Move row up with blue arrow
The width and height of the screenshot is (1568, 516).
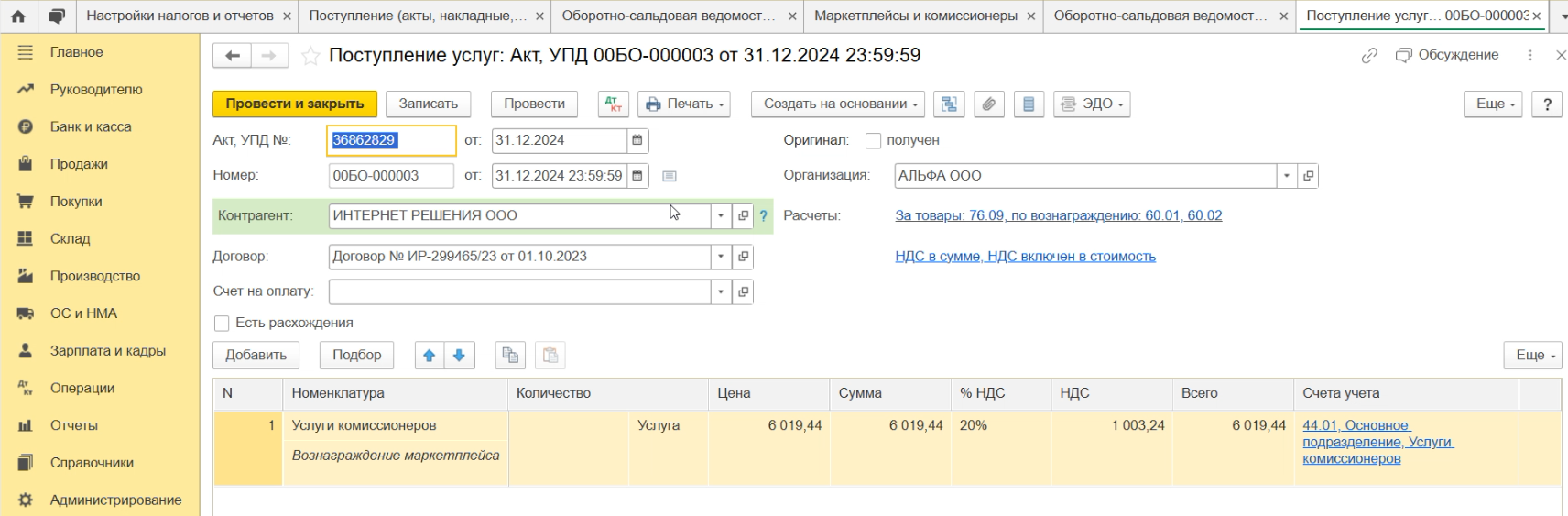429,356
